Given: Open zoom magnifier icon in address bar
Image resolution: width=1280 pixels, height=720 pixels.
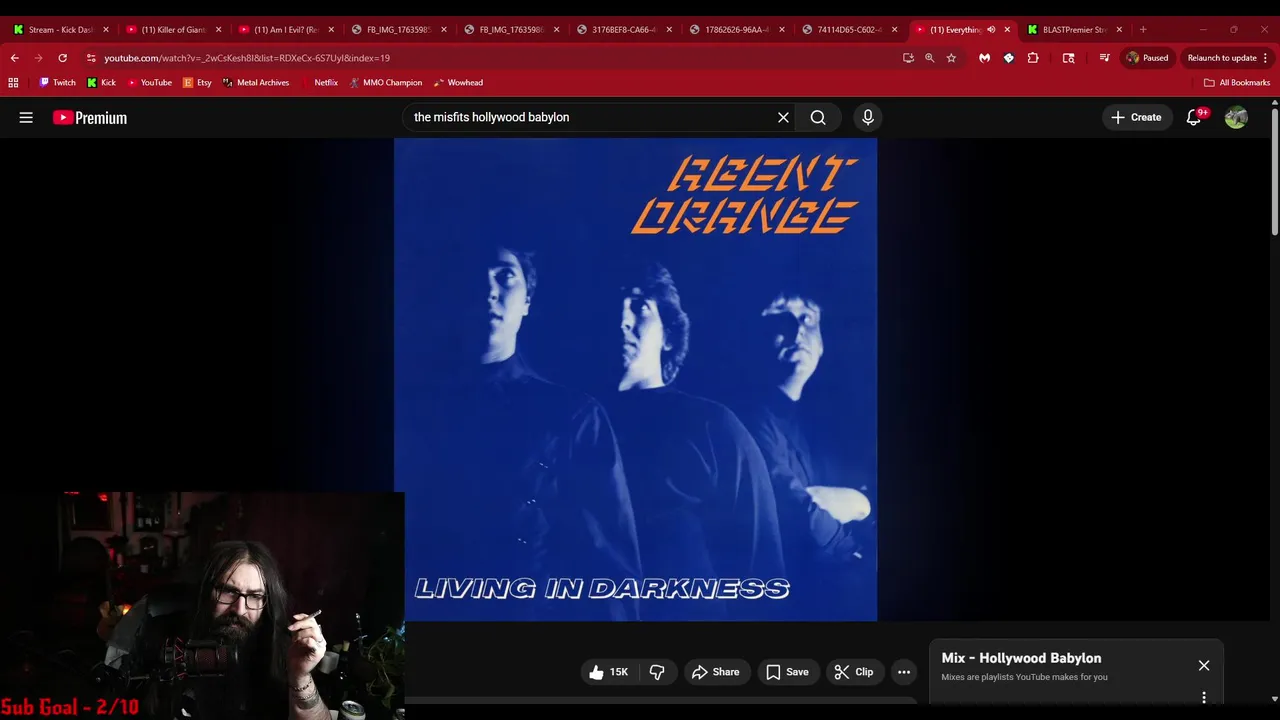Looking at the screenshot, I should click(x=929, y=58).
